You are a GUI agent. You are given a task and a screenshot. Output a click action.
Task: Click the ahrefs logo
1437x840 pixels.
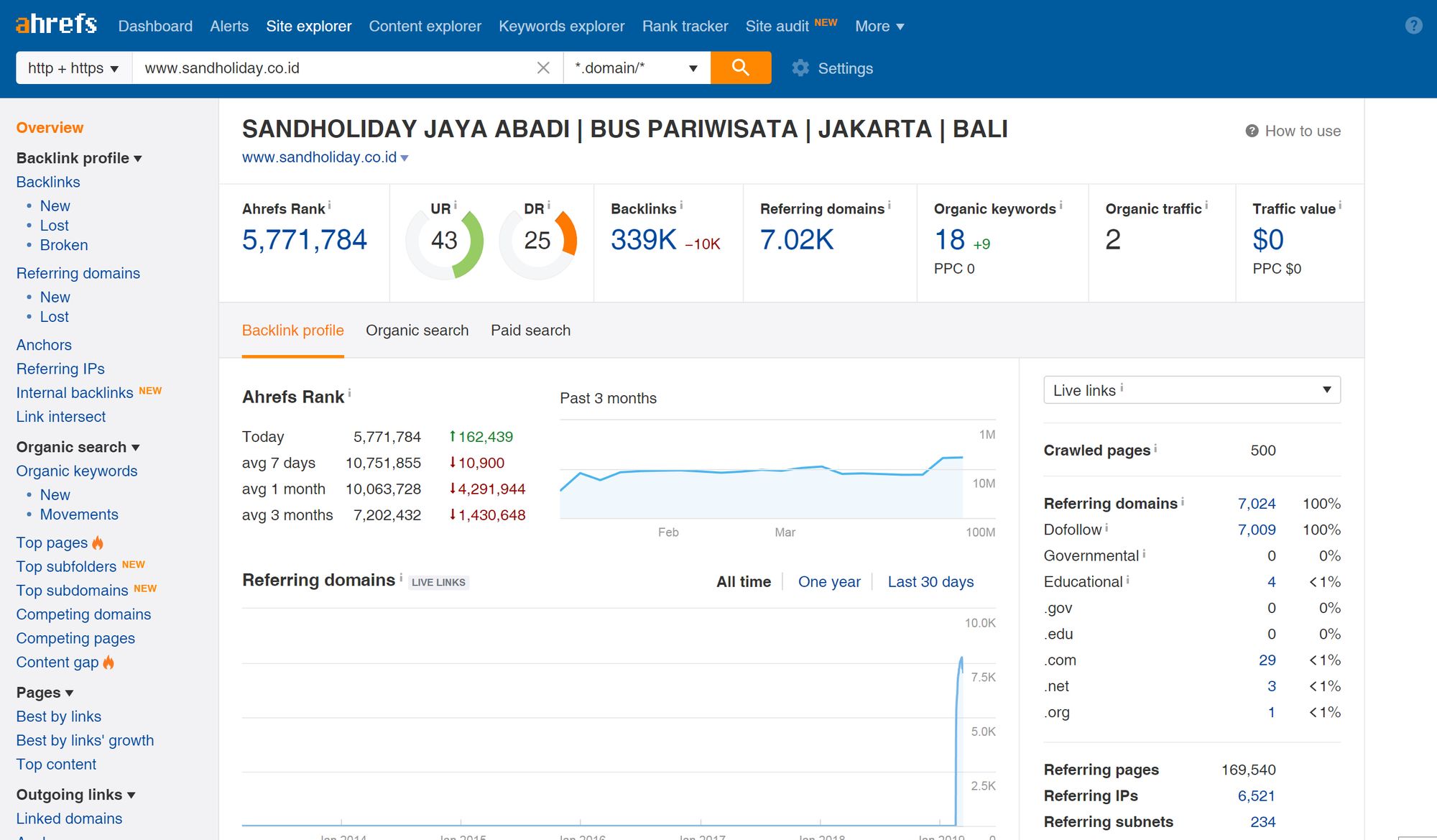pos(56,24)
